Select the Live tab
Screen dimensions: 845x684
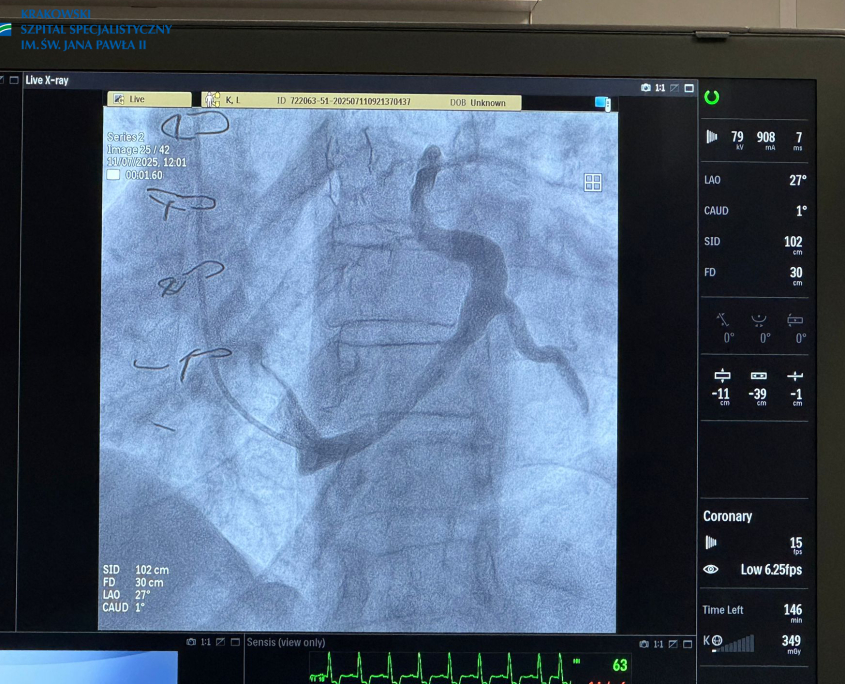pyautogui.click(x=149, y=99)
